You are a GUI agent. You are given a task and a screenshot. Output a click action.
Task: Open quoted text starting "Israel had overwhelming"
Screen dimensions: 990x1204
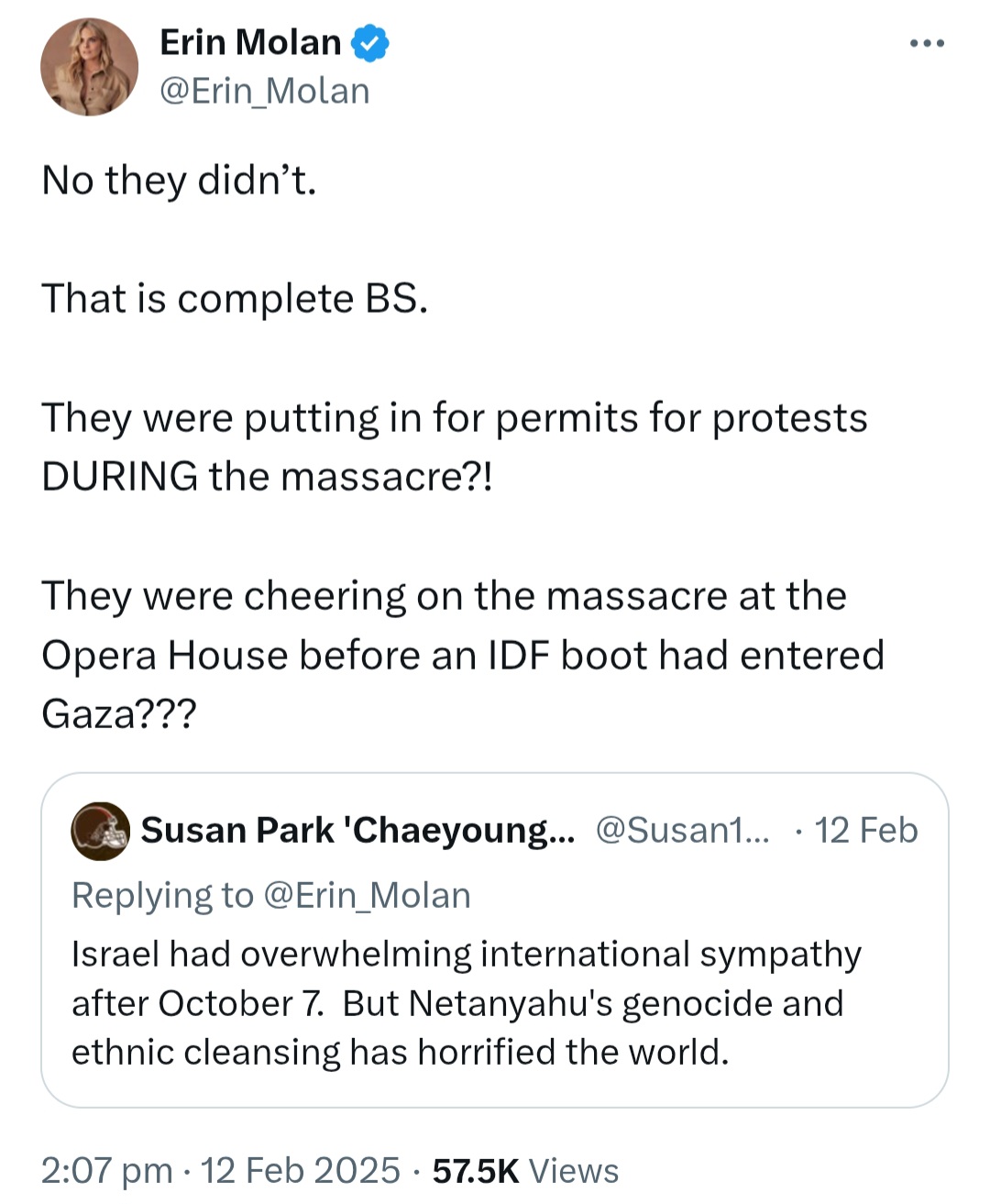click(466, 955)
